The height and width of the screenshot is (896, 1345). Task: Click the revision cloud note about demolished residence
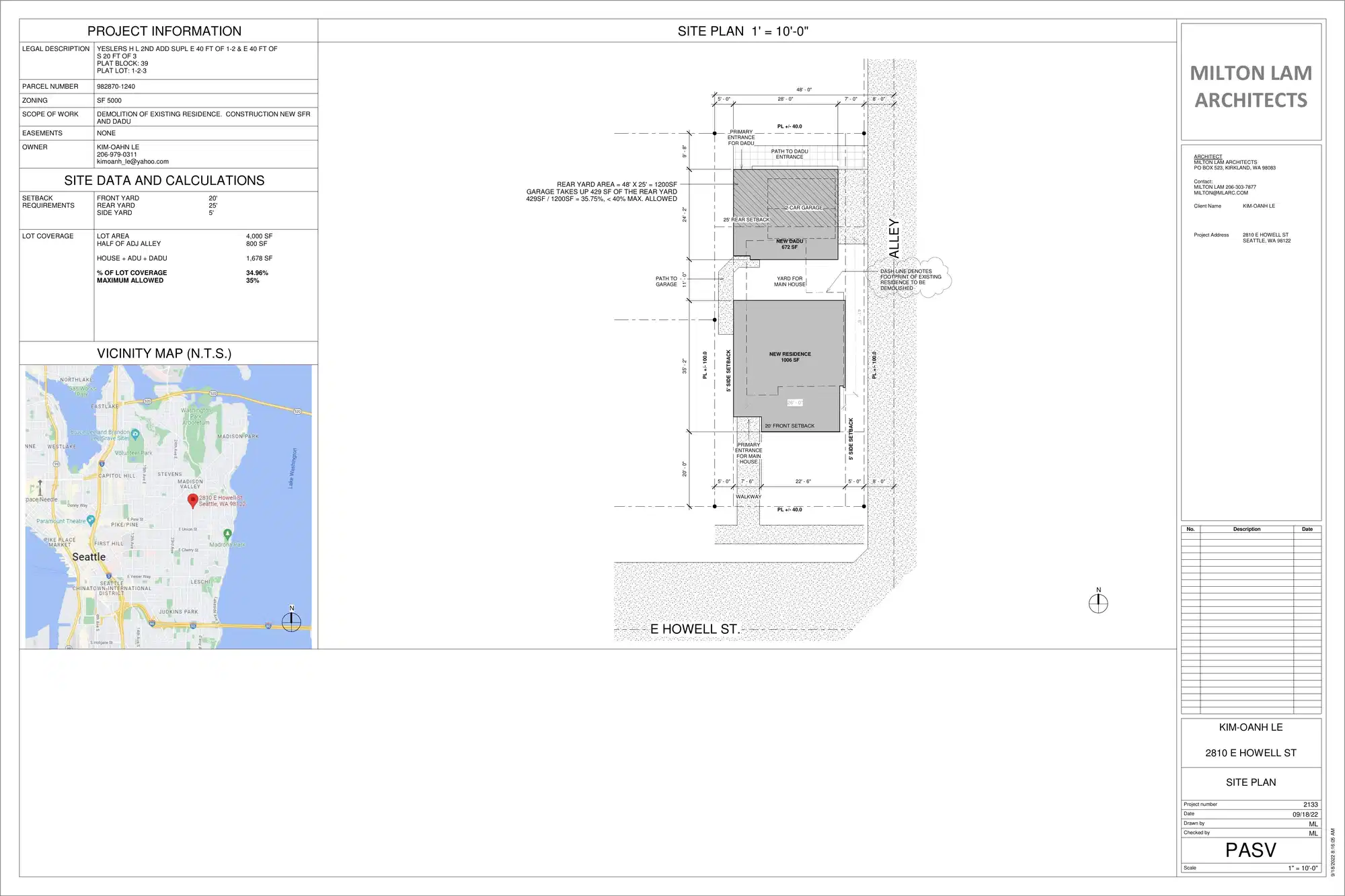pos(911,280)
